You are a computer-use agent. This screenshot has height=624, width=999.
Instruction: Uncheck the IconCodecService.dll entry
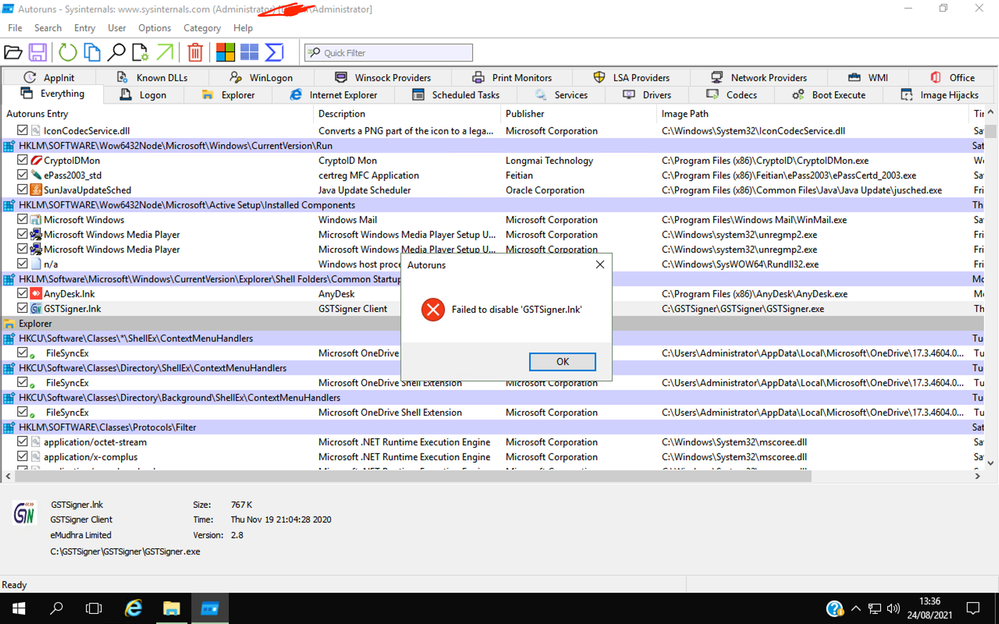coord(22,130)
